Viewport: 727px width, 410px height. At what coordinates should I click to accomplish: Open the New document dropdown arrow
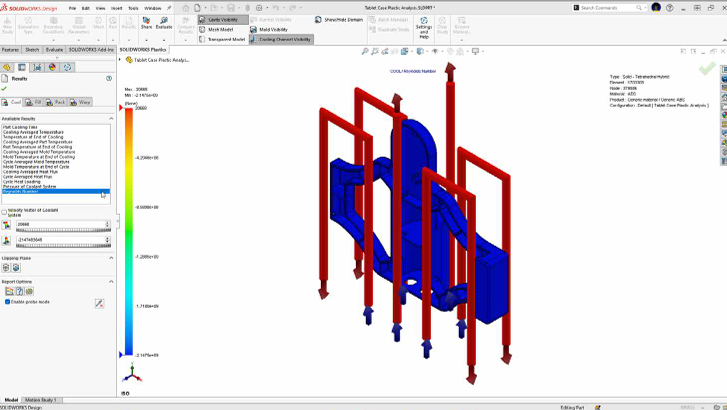click(x=204, y=8)
